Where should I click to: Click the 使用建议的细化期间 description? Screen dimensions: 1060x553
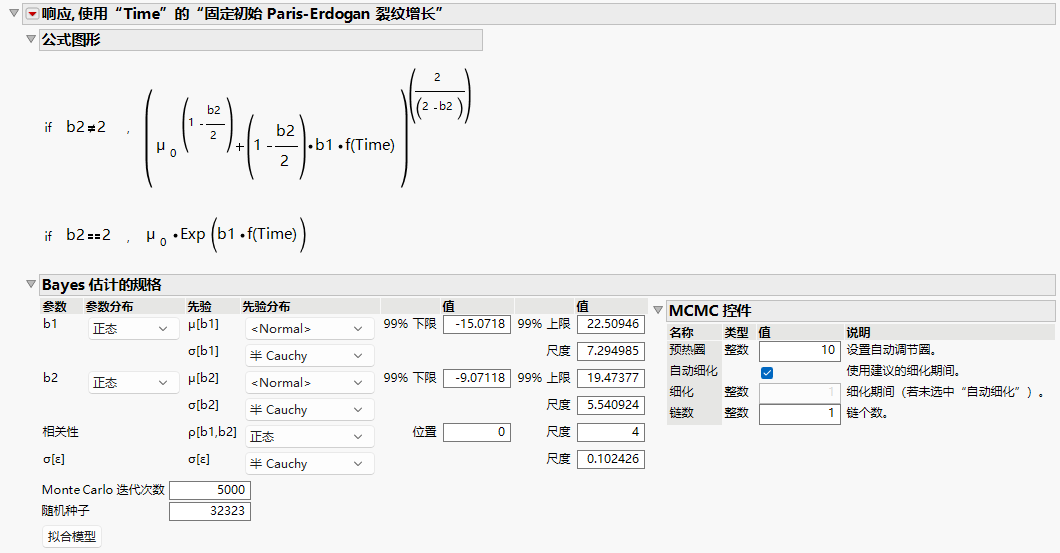[903, 371]
